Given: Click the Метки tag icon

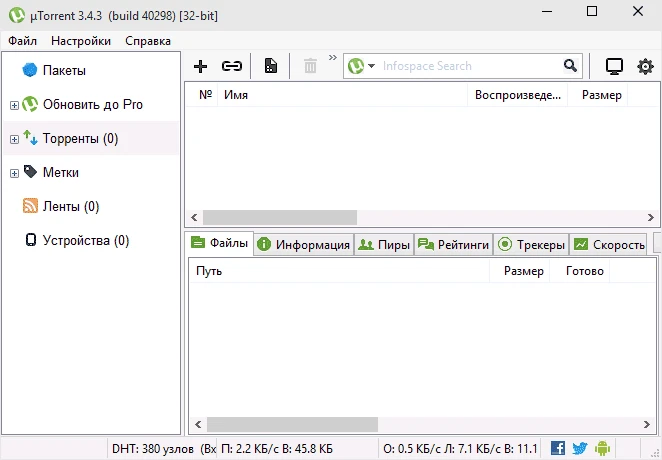Looking at the screenshot, I should [x=30, y=171].
